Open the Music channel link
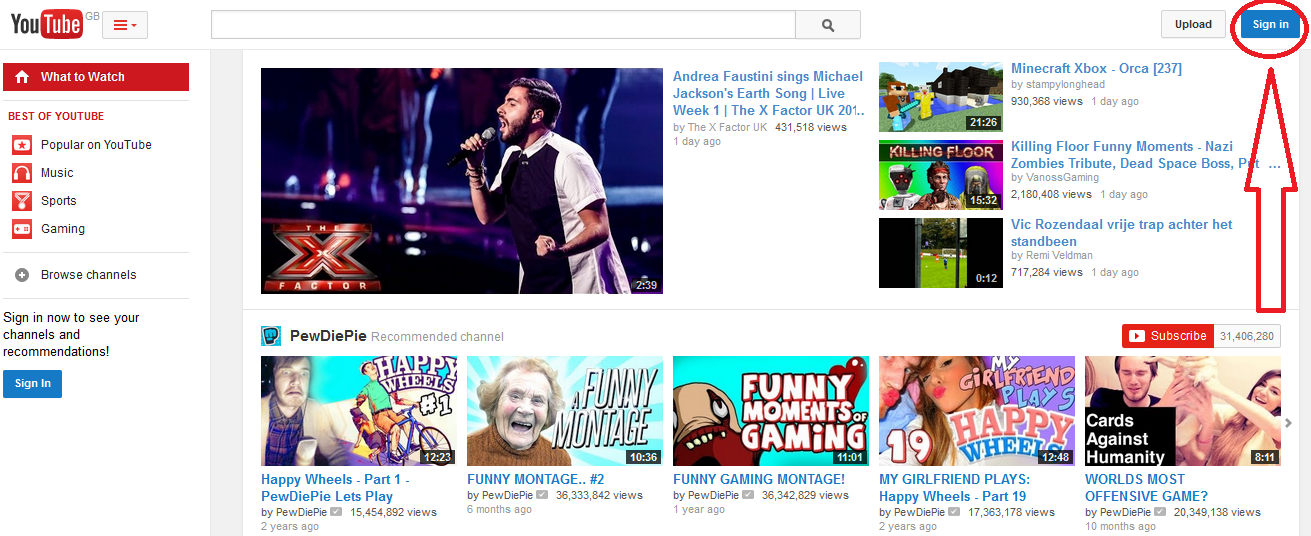1311x536 pixels. (57, 173)
